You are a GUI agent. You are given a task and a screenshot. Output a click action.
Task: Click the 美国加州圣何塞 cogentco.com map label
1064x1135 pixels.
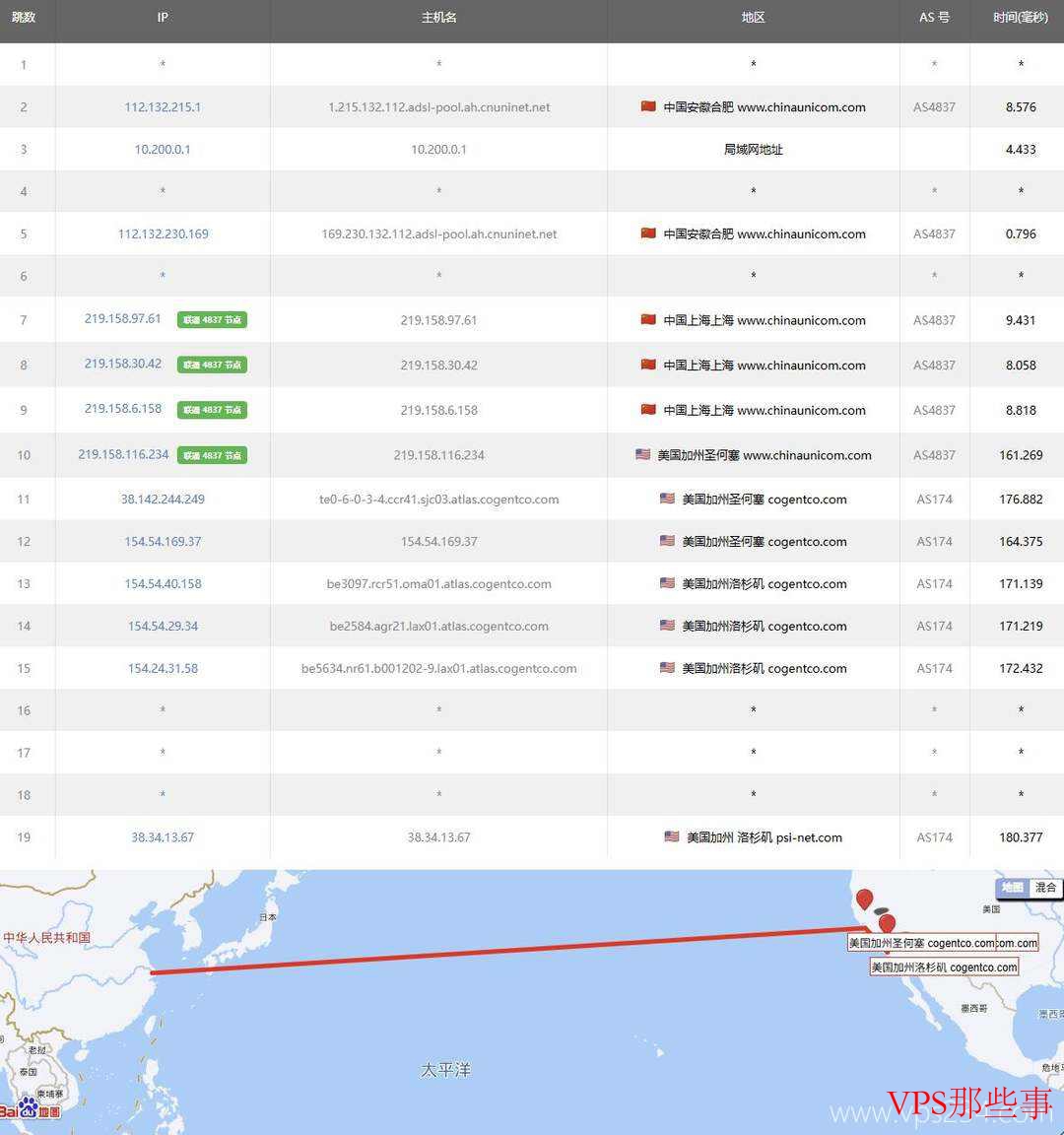[x=921, y=943]
